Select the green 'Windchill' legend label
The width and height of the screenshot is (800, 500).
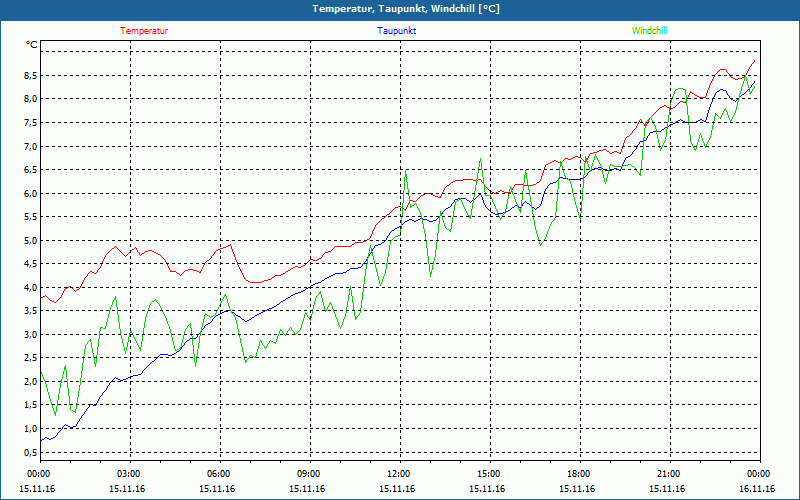pos(649,31)
